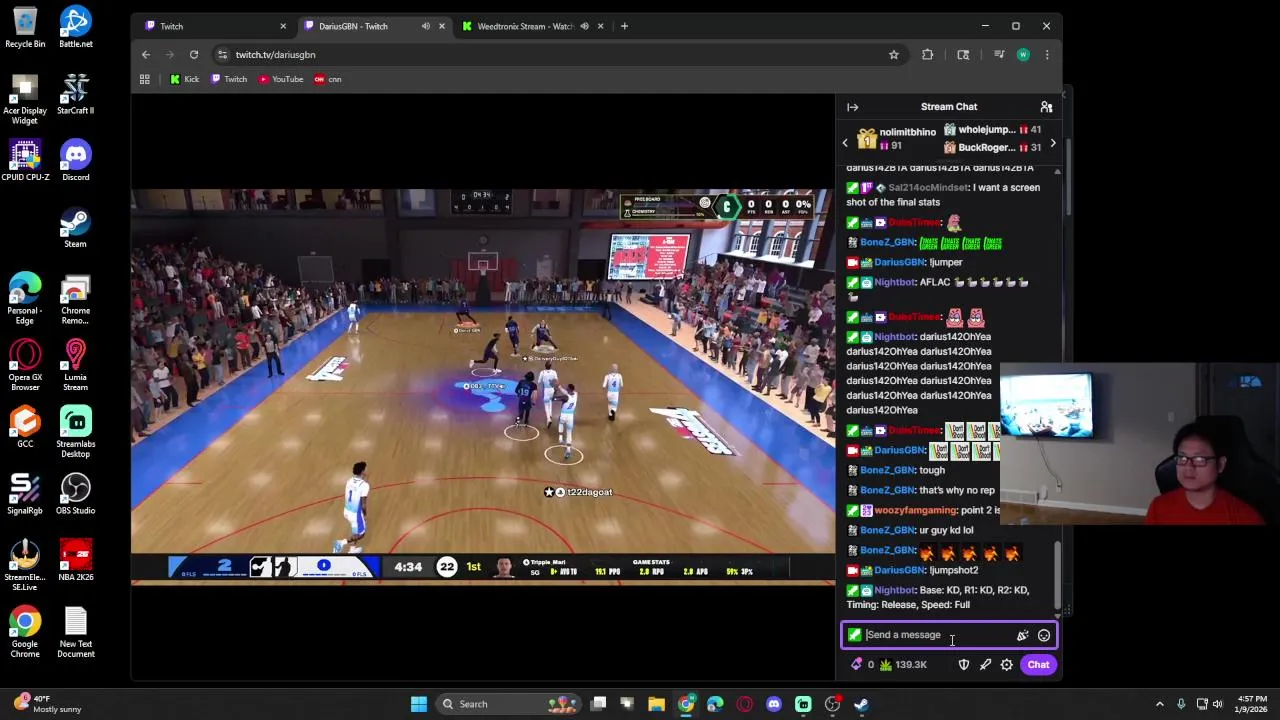Click BuckRoger leaderboard entry
1280x720 pixels.
(993, 148)
